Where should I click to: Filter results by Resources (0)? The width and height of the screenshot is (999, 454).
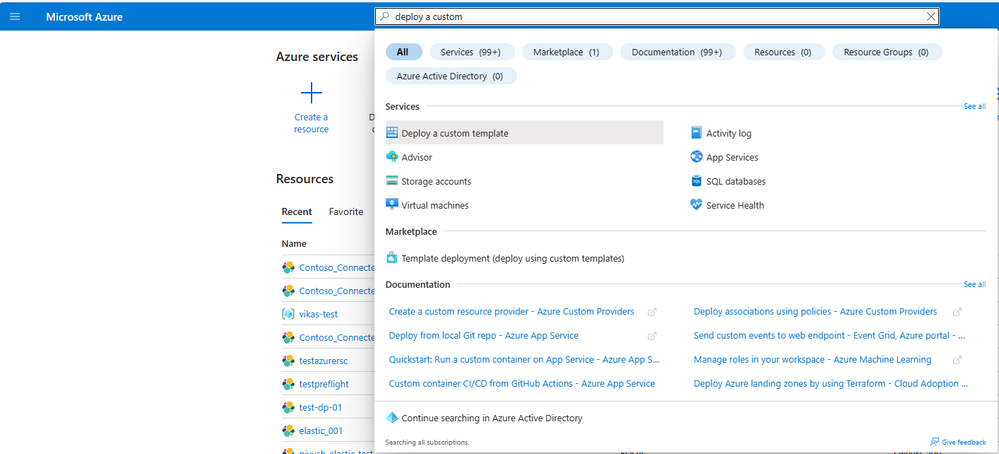(783, 52)
